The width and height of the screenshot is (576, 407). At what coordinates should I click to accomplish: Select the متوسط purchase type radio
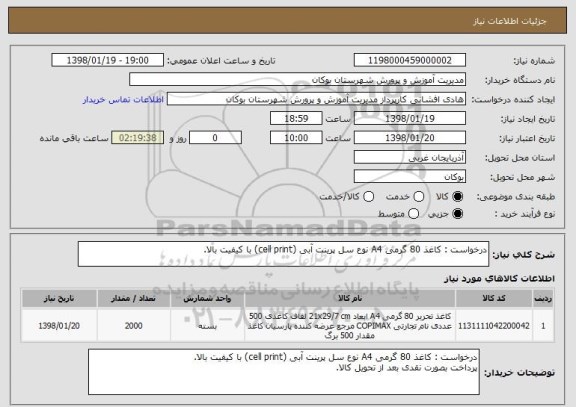pos(413,214)
